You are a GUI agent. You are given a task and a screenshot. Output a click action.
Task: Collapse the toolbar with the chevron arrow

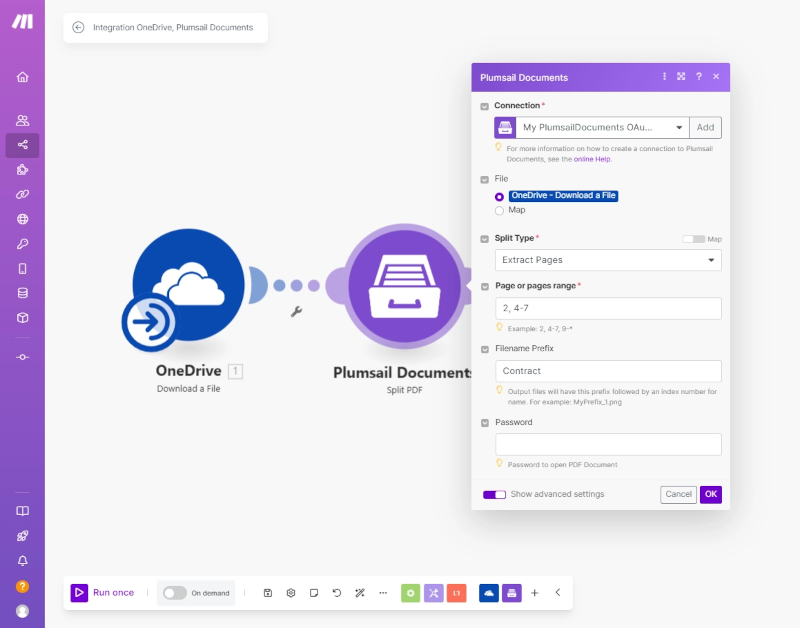[558, 592]
